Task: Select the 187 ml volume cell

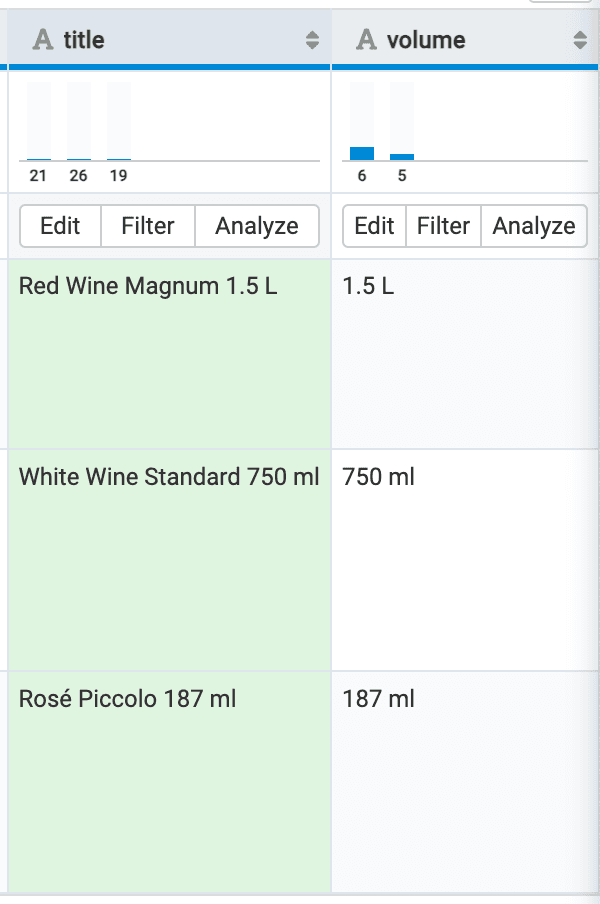Action: pyautogui.click(x=465, y=780)
